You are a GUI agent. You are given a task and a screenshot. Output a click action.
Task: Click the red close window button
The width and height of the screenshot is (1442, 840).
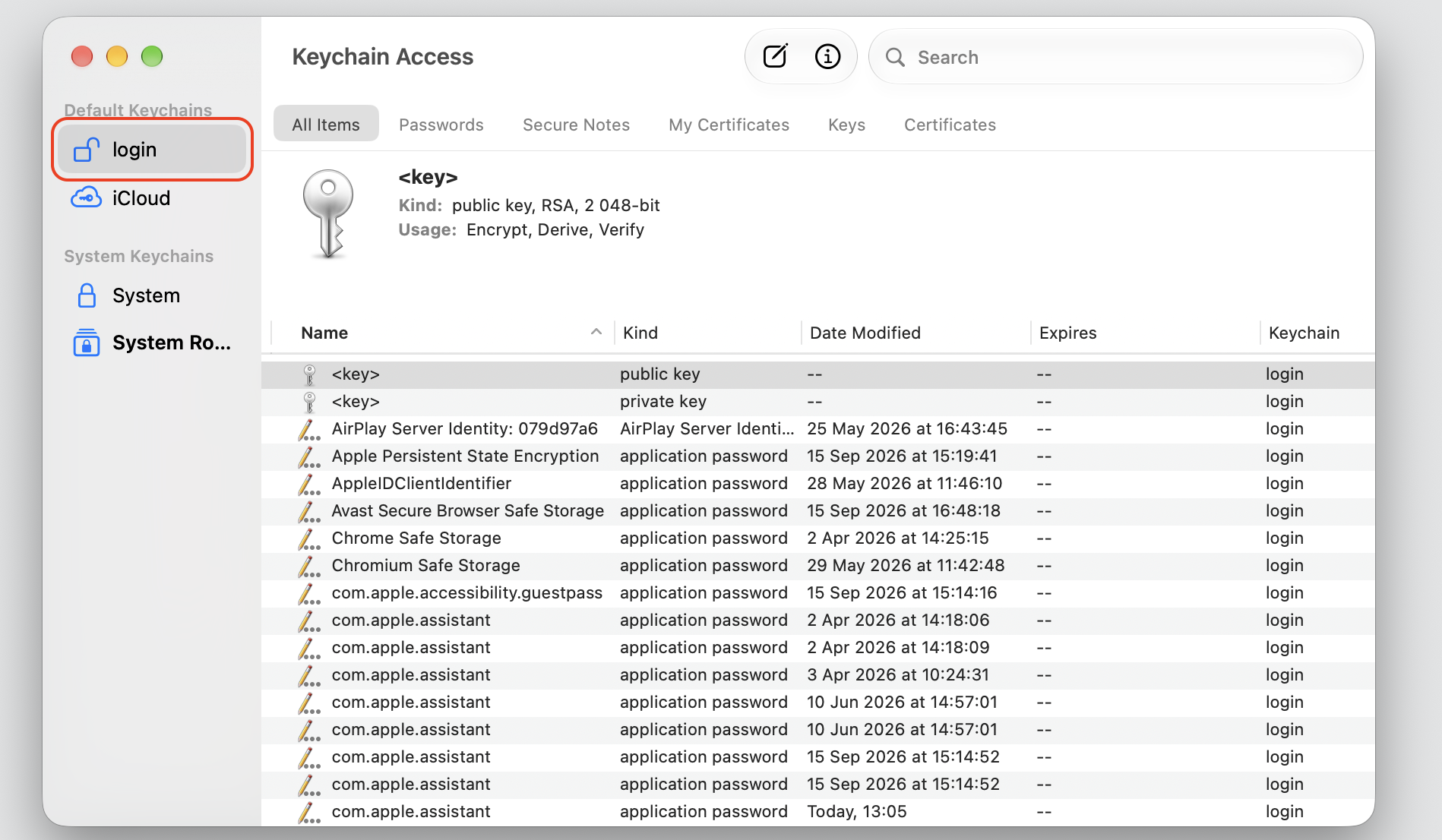pos(82,56)
